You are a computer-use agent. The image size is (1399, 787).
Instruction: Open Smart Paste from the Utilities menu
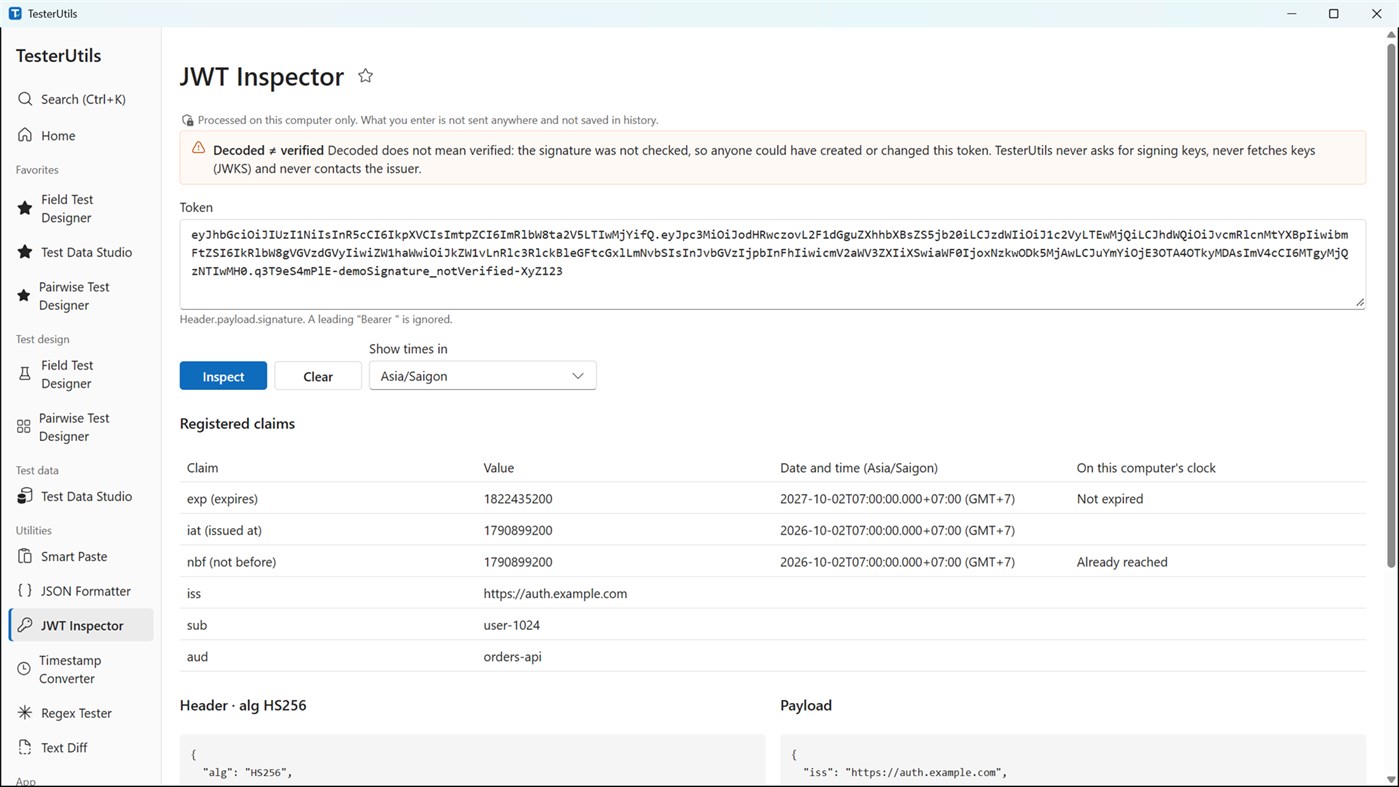[x=81, y=556]
